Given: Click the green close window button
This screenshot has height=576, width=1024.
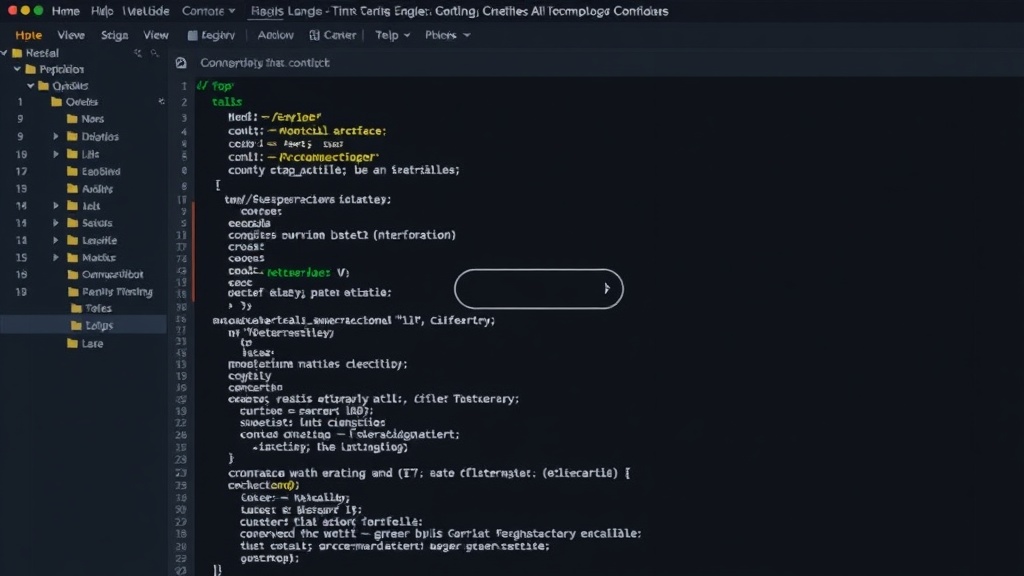Looking at the screenshot, I should 38,10.
